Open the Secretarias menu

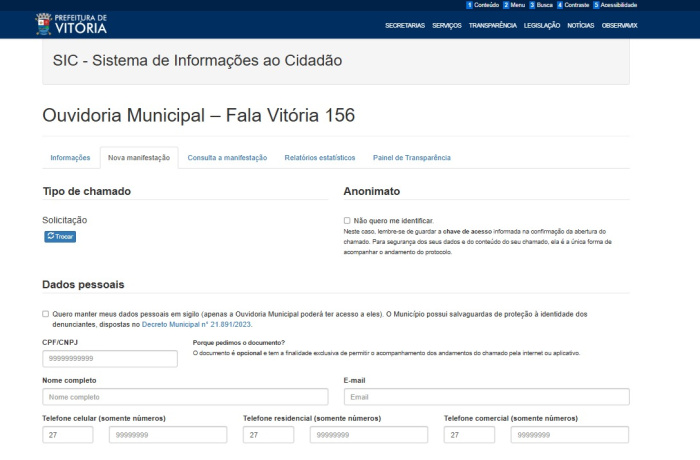(405, 25)
